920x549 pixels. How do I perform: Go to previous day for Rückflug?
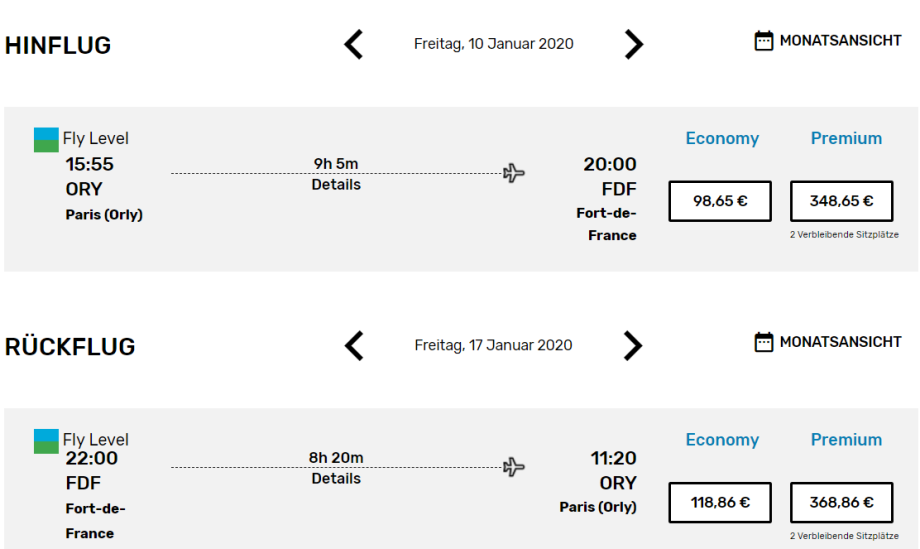354,345
